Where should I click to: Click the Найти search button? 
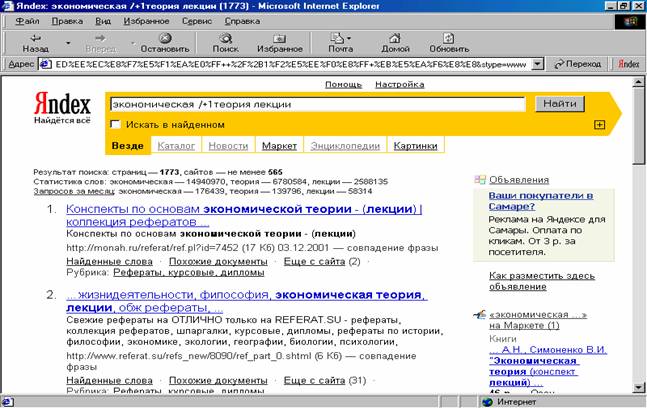[560, 104]
